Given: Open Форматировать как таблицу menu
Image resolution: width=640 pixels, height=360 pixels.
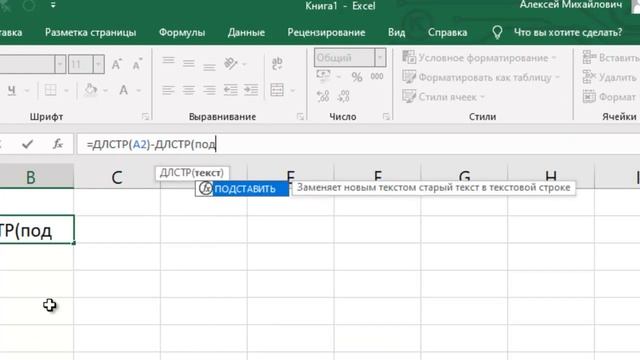Looking at the screenshot, I should pyautogui.click(x=481, y=77).
